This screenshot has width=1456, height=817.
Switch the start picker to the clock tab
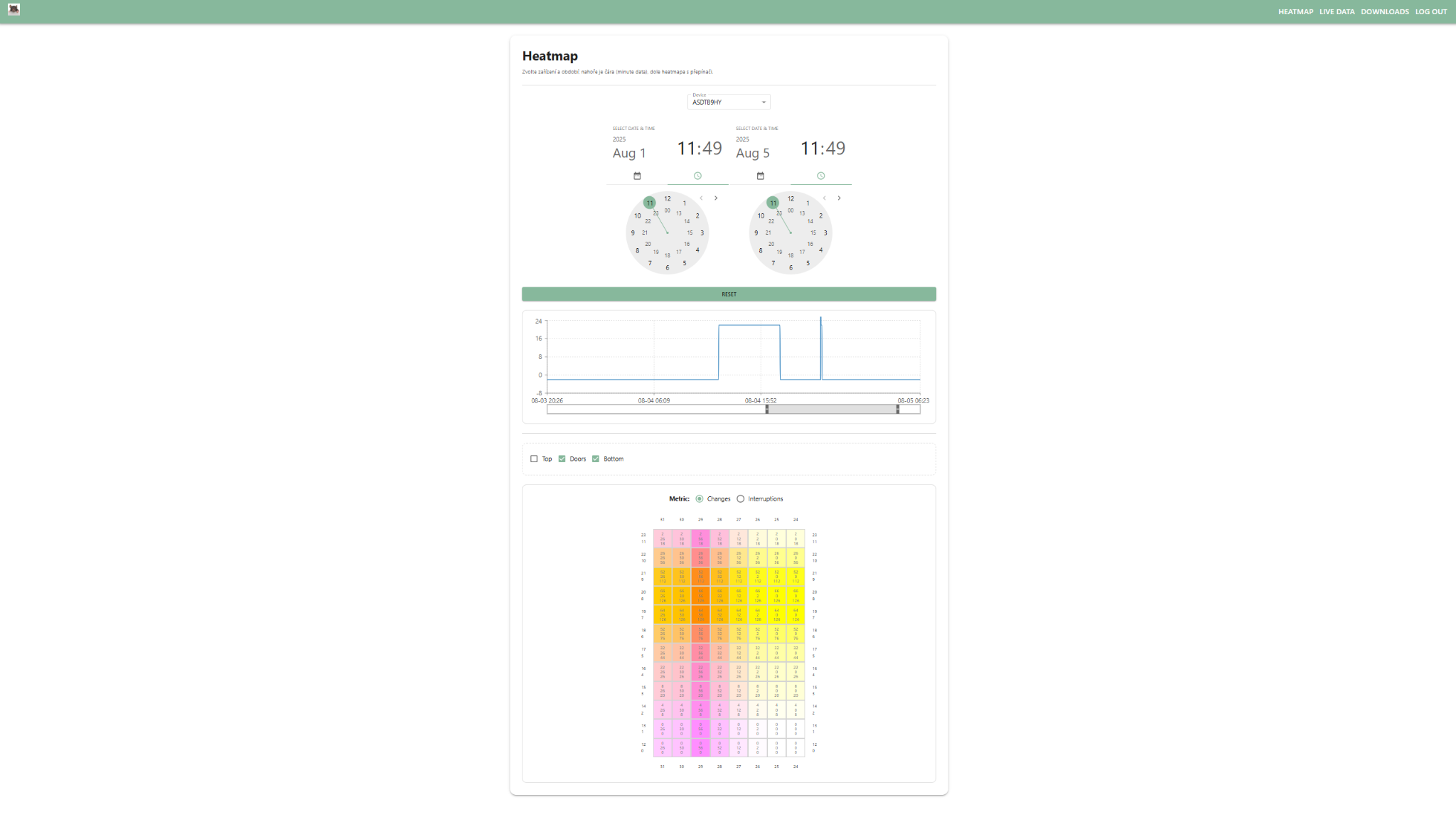click(x=697, y=176)
